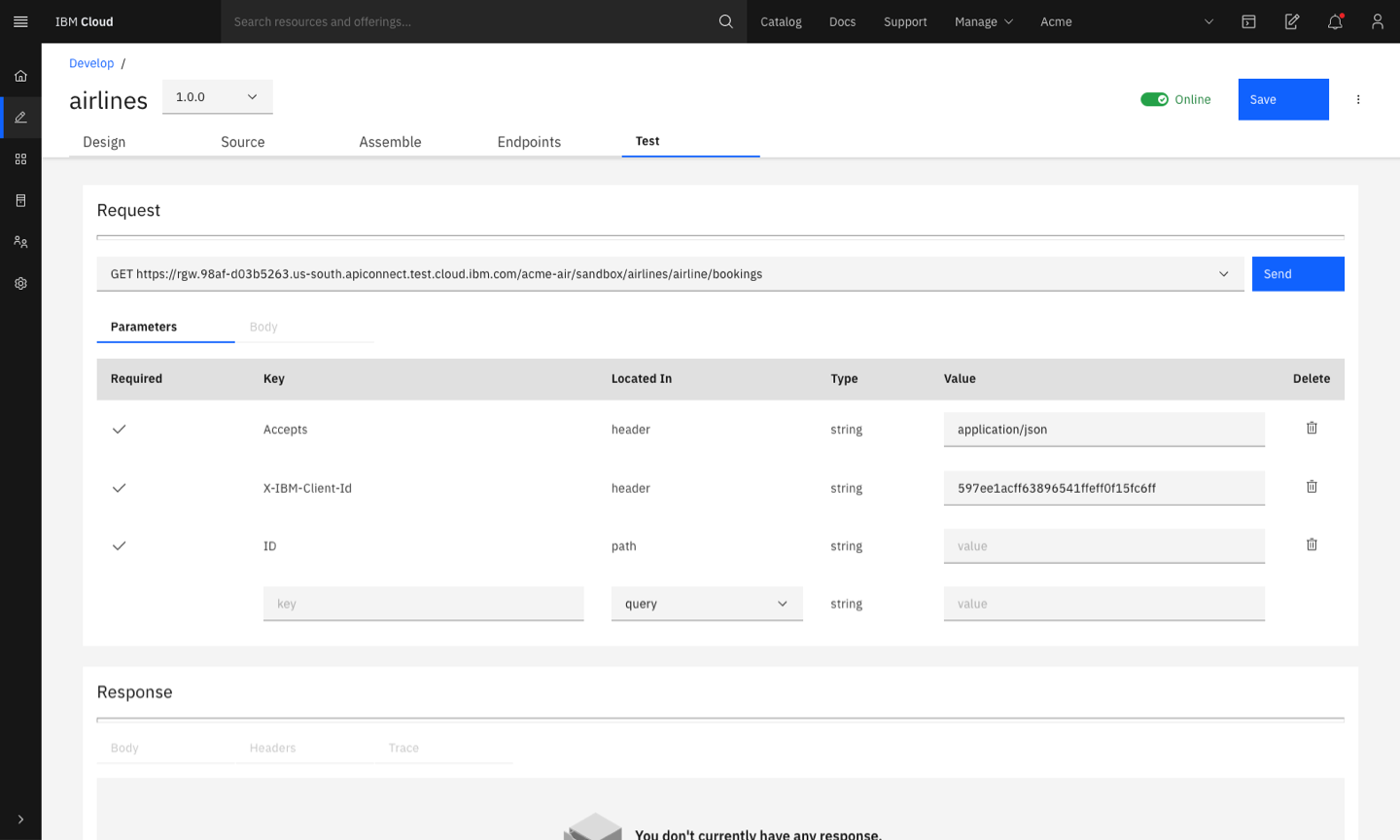Open the calendar icon in the header
The width and height of the screenshot is (1400, 840).
pyautogui.click(x=1248, y=21)
